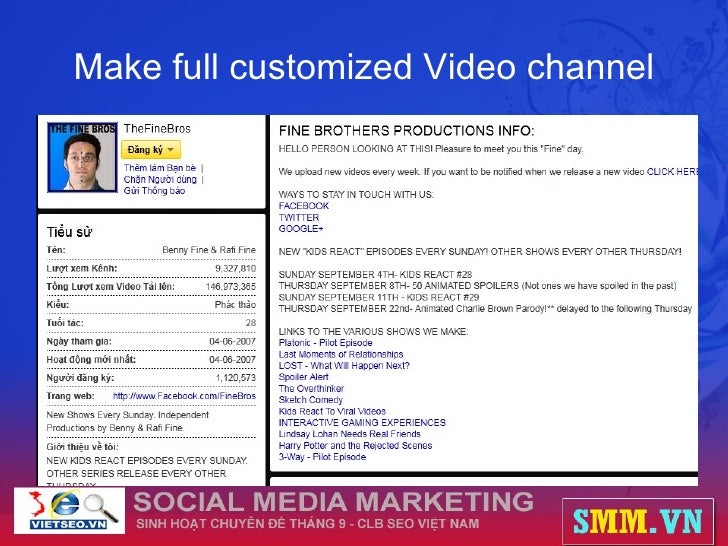Image resolution: width=728 pixels, height=546 pixels.
Task: Open INTERACTIVE GAMING EXPERIENCES link
Action: coord(362,422)
